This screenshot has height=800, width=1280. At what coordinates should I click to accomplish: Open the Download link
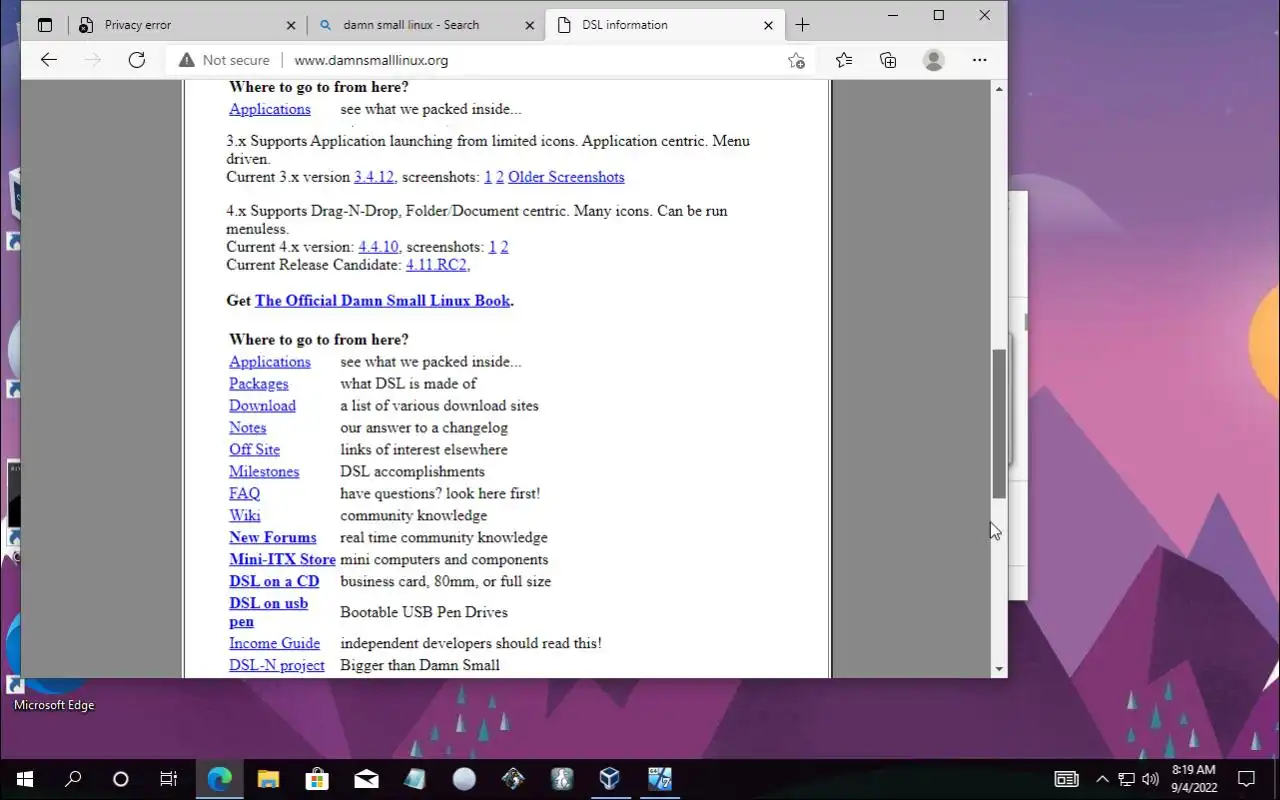click(262, 406)
